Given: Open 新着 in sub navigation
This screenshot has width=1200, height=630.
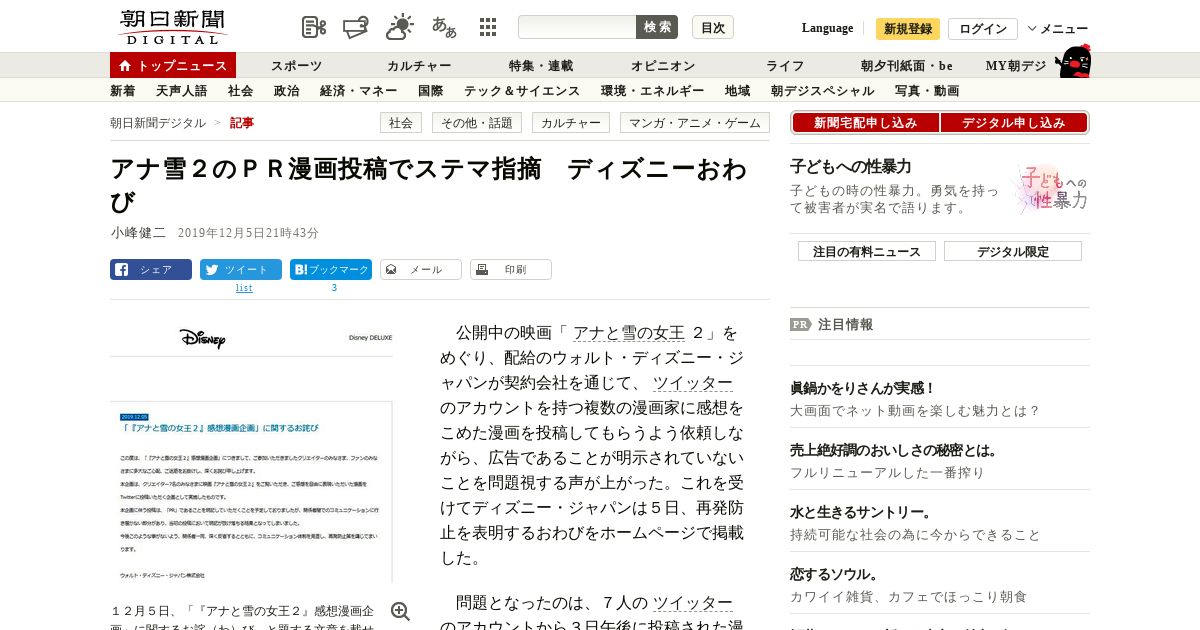Looking at the screenshot, I should pos(123,91).
